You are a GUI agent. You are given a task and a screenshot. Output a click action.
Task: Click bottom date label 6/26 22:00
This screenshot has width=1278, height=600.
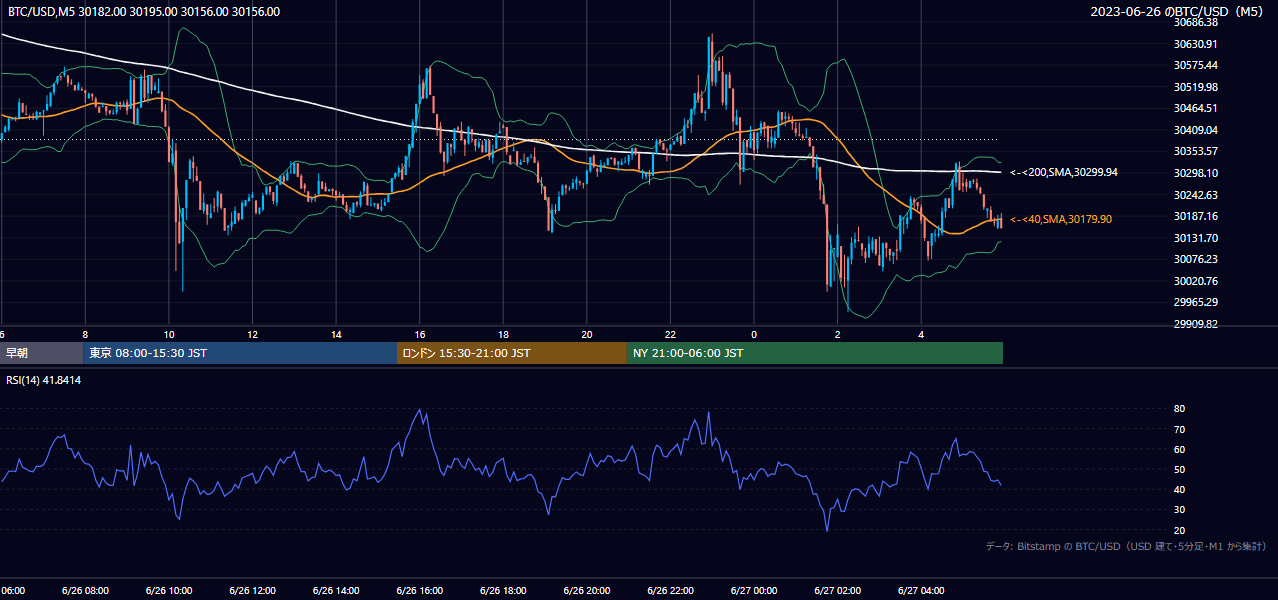(670, 591)
